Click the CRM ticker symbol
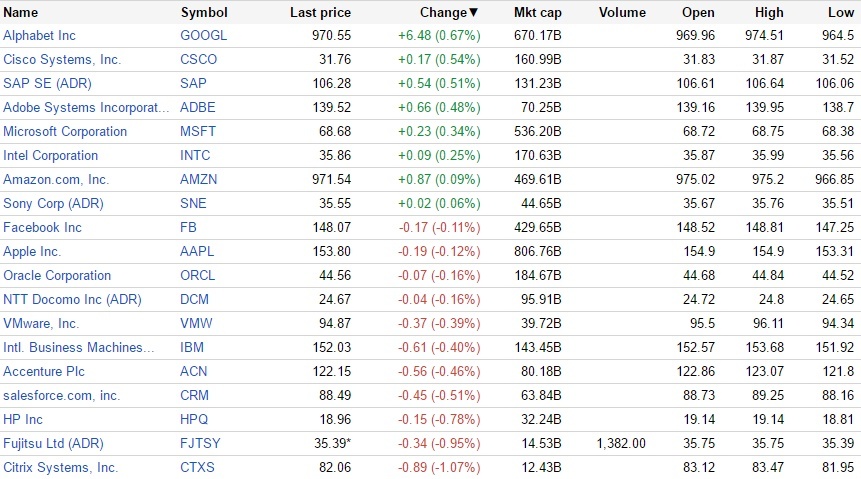 pos(194,396)
